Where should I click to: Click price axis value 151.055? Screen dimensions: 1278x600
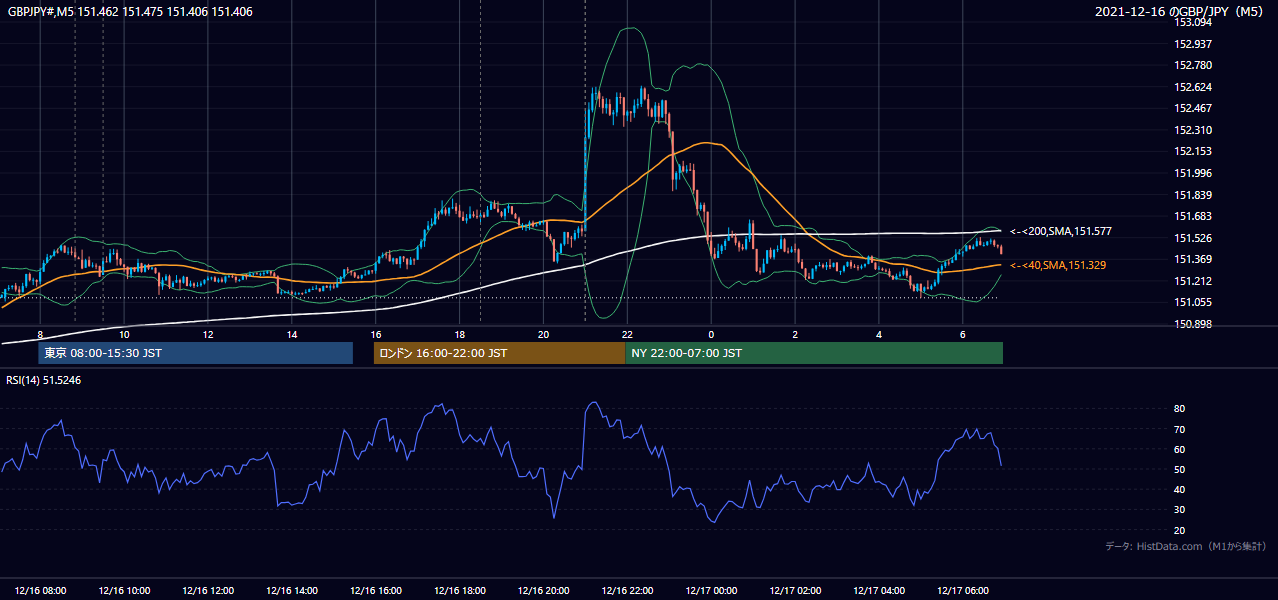pyautogui.click(x=1193, y=302)
